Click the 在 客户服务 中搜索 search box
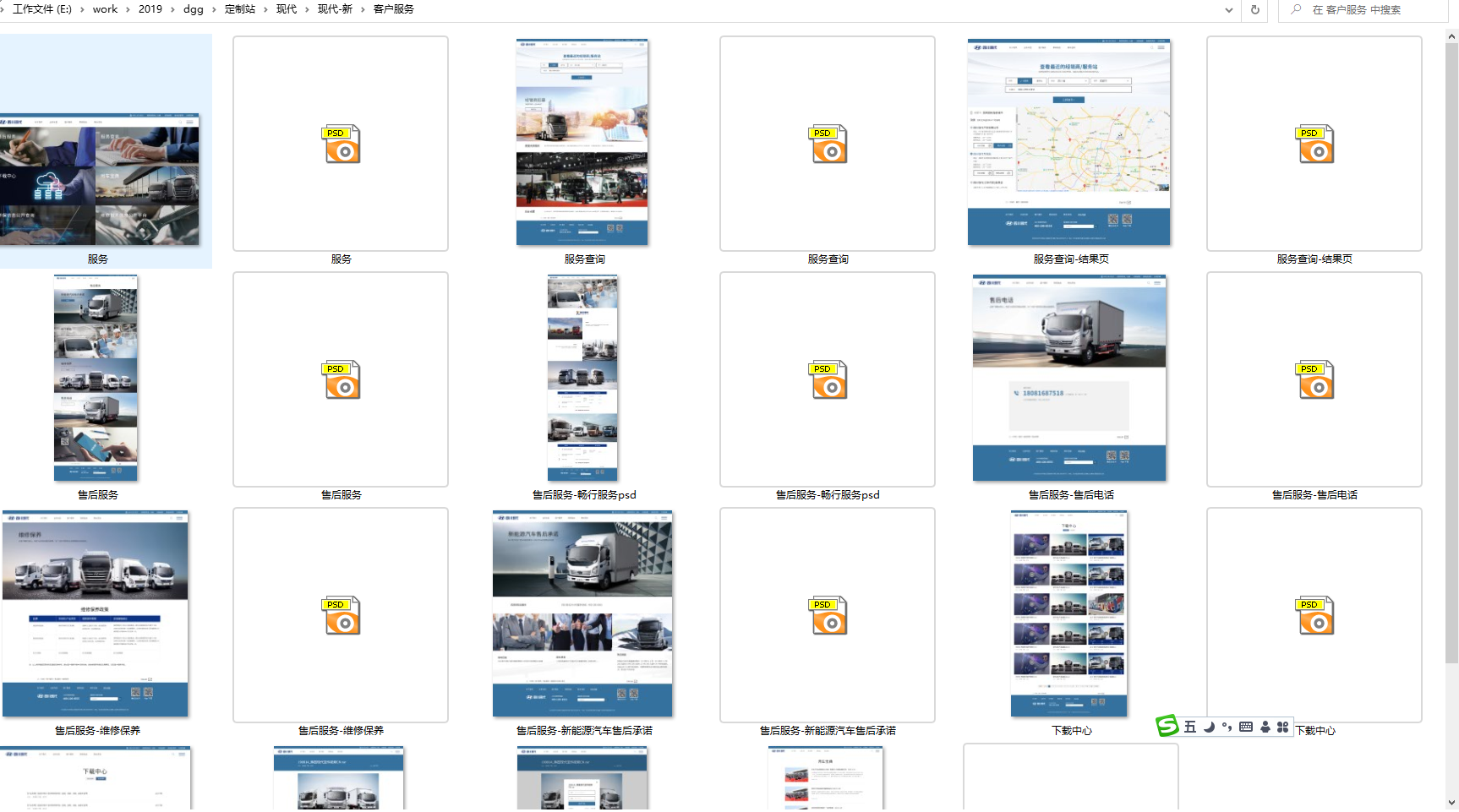The width and height of the screenshot is (1459, 812). point(1369,10)
